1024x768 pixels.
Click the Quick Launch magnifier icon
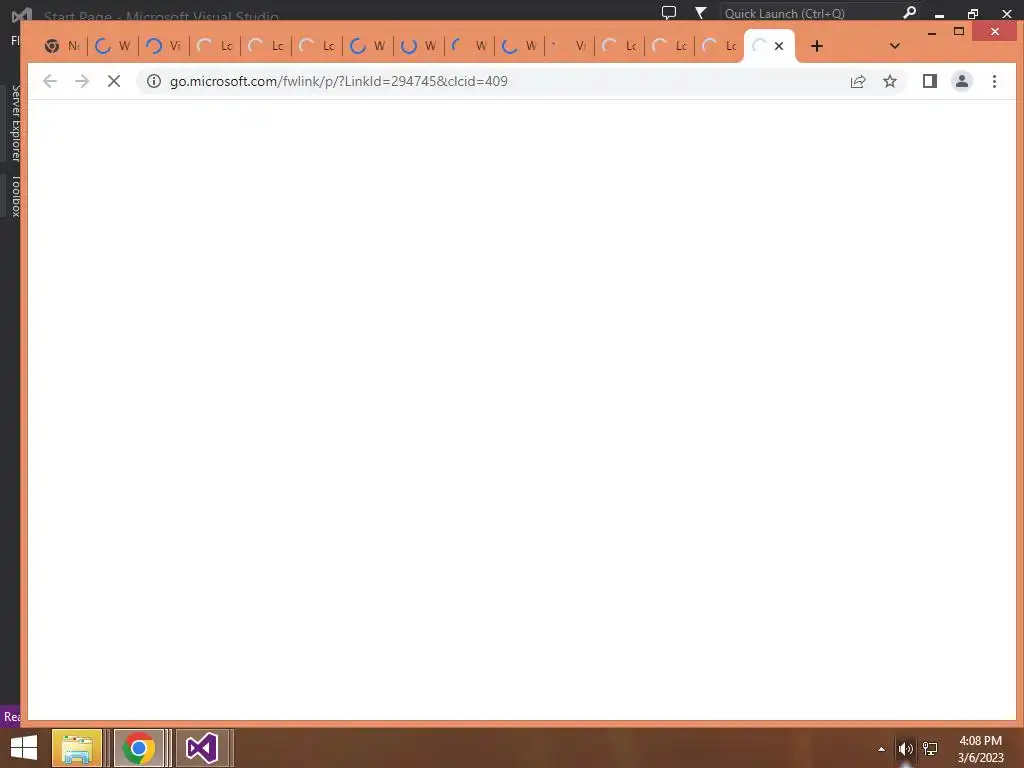click(909, 12)
